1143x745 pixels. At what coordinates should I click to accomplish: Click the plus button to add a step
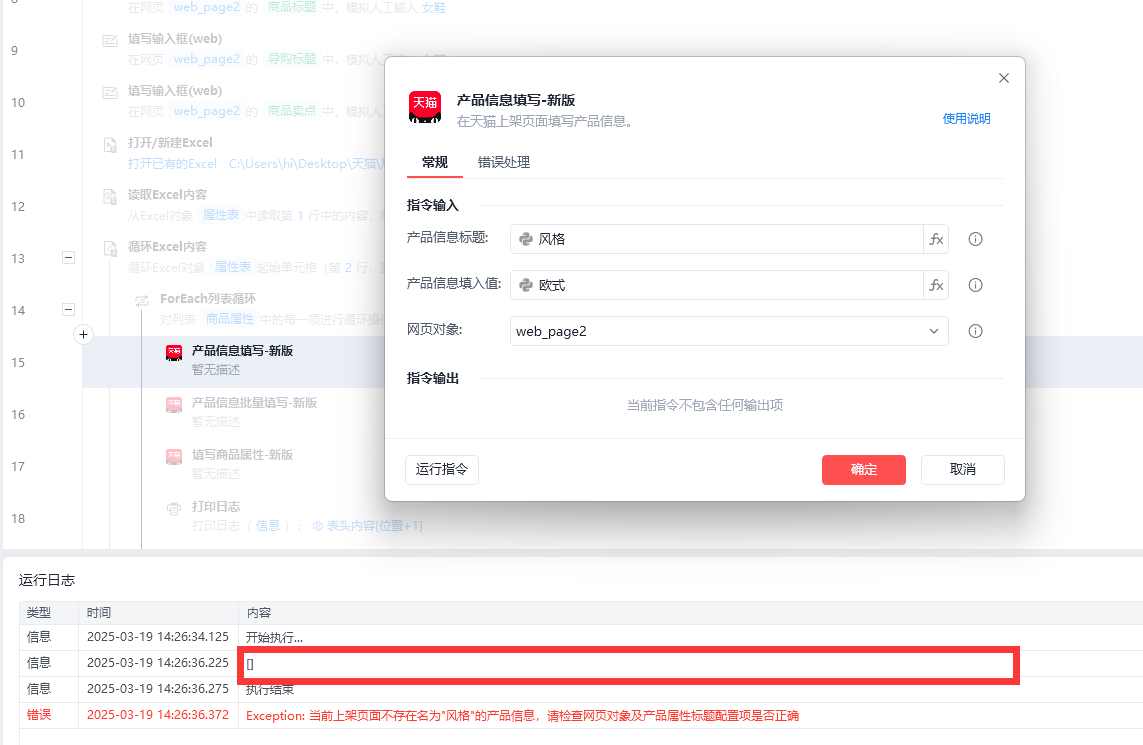coord(83,335)
